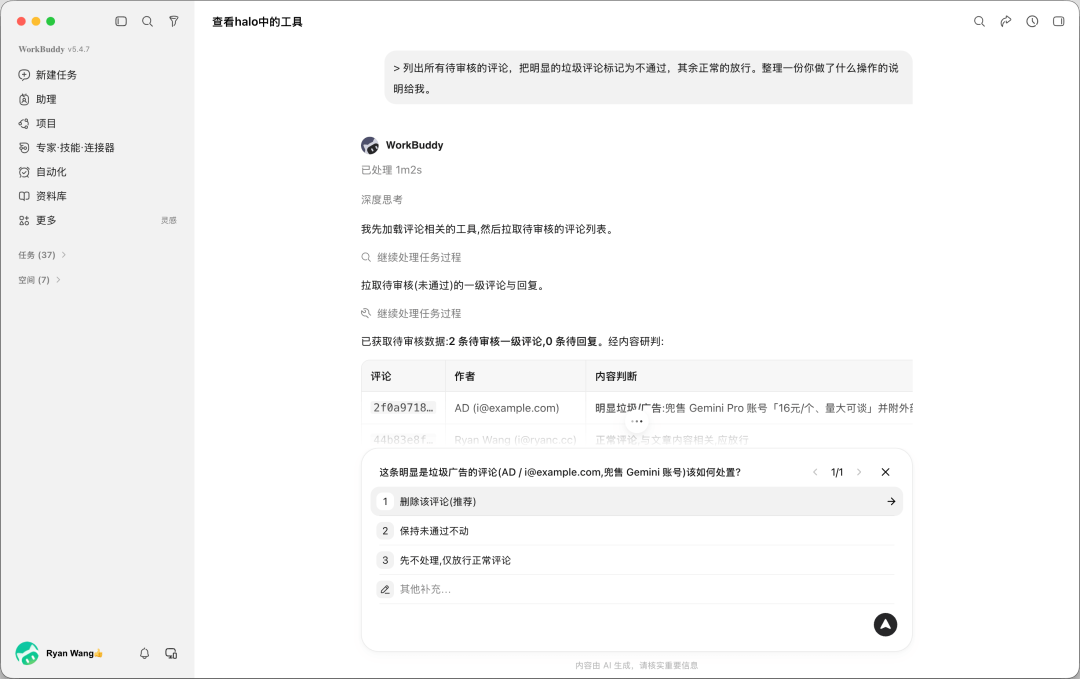Viewport: 1080px width, 679px height.
Task: Open history clock icon
Action: [x=1032, y=21]
